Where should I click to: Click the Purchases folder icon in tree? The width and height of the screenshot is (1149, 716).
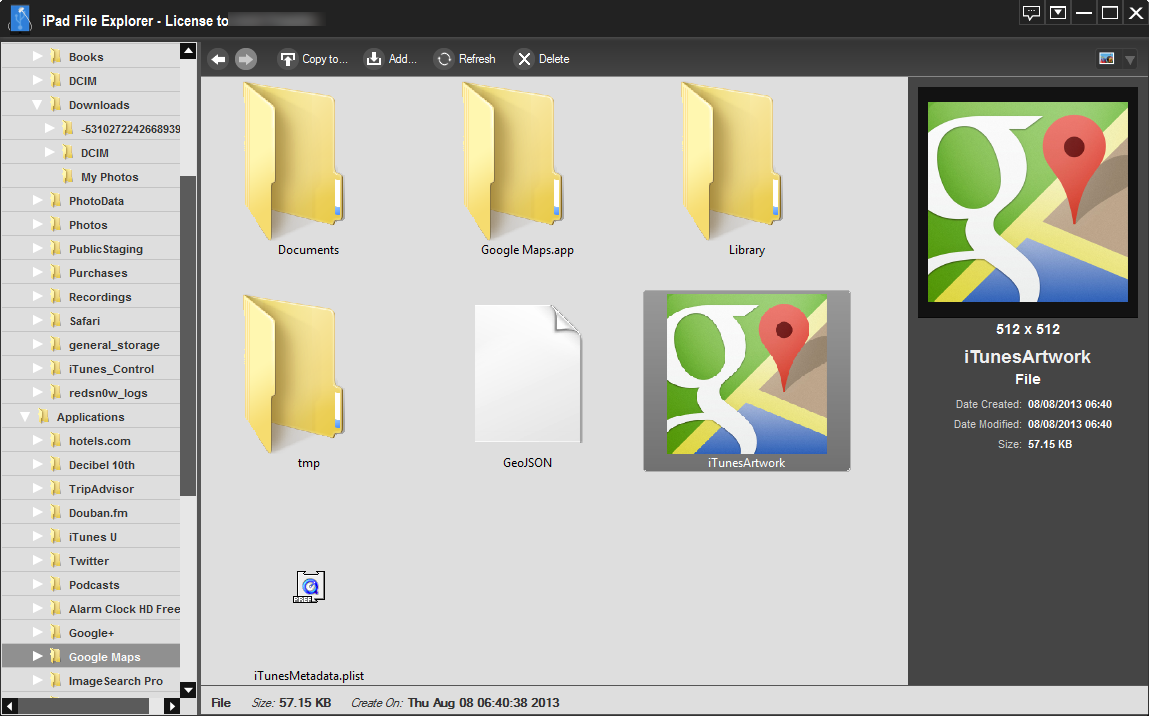(56, 273)
